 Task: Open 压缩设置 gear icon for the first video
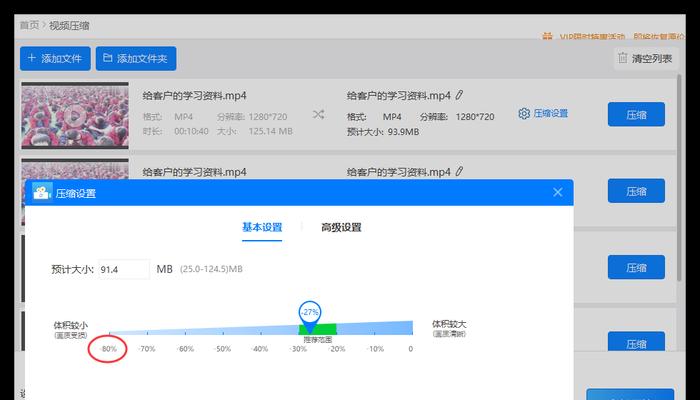[524, 114]
